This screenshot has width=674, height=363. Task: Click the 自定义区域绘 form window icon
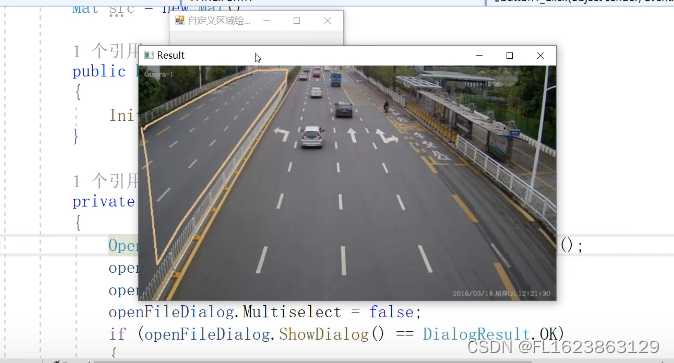(x=179, y=20)
